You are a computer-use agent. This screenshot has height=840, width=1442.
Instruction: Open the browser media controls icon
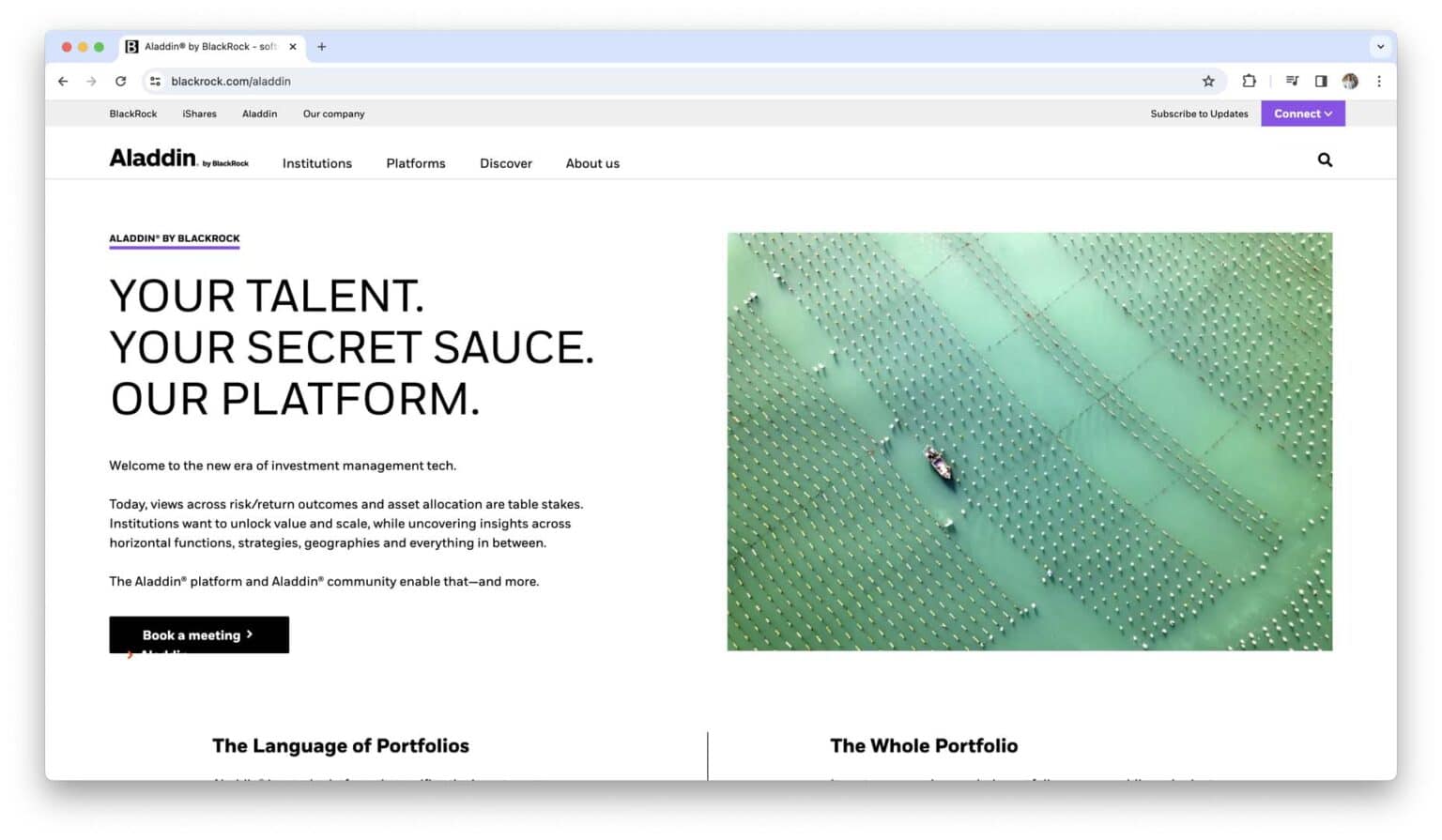[1293, 81]
